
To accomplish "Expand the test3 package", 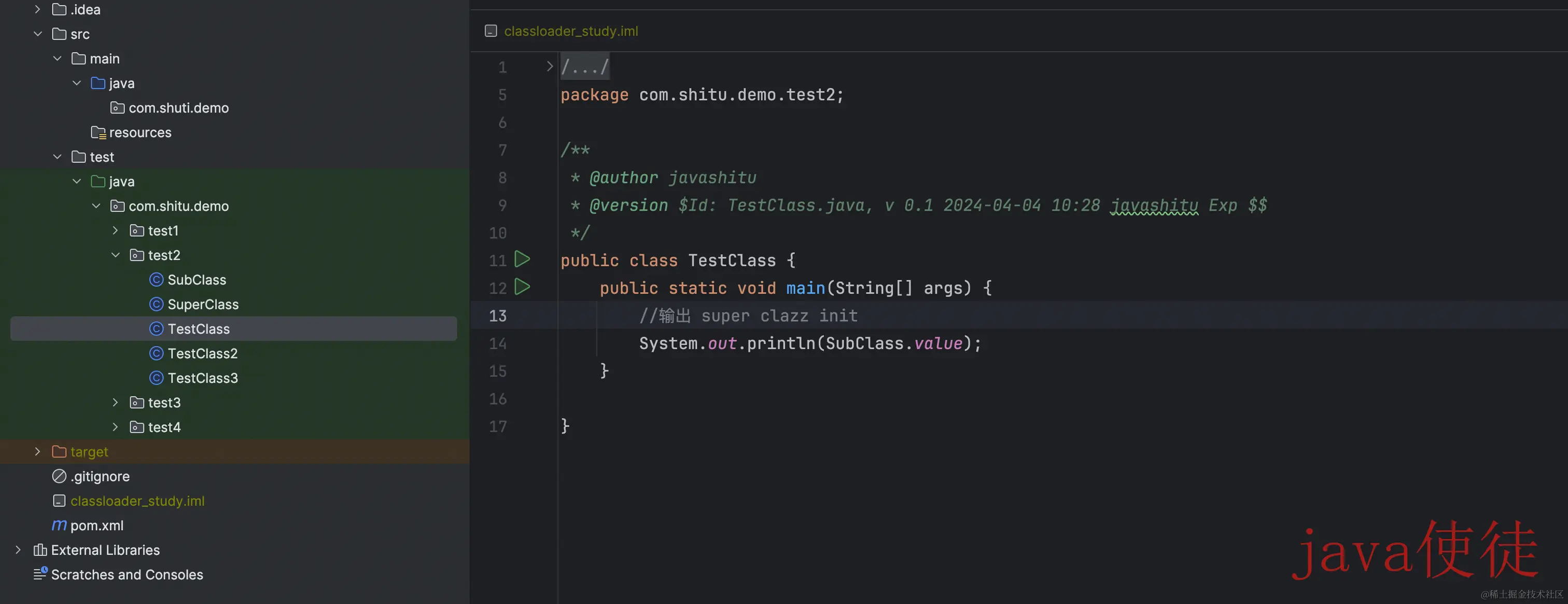I will click(116, 403).
